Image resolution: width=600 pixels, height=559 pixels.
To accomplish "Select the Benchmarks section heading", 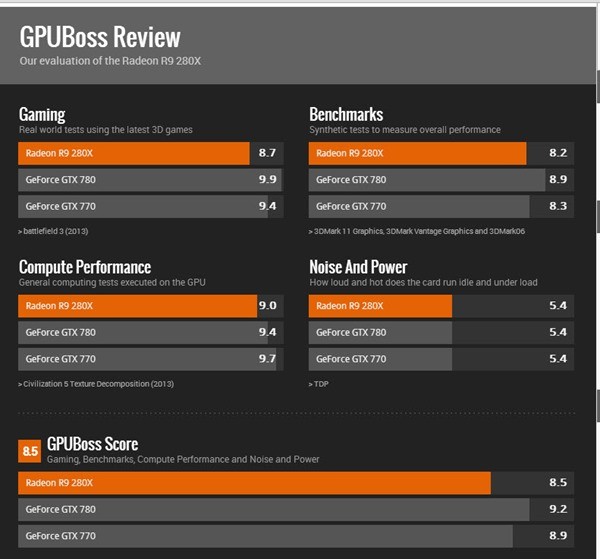I will pyautogui.click(x=346, y=114).
